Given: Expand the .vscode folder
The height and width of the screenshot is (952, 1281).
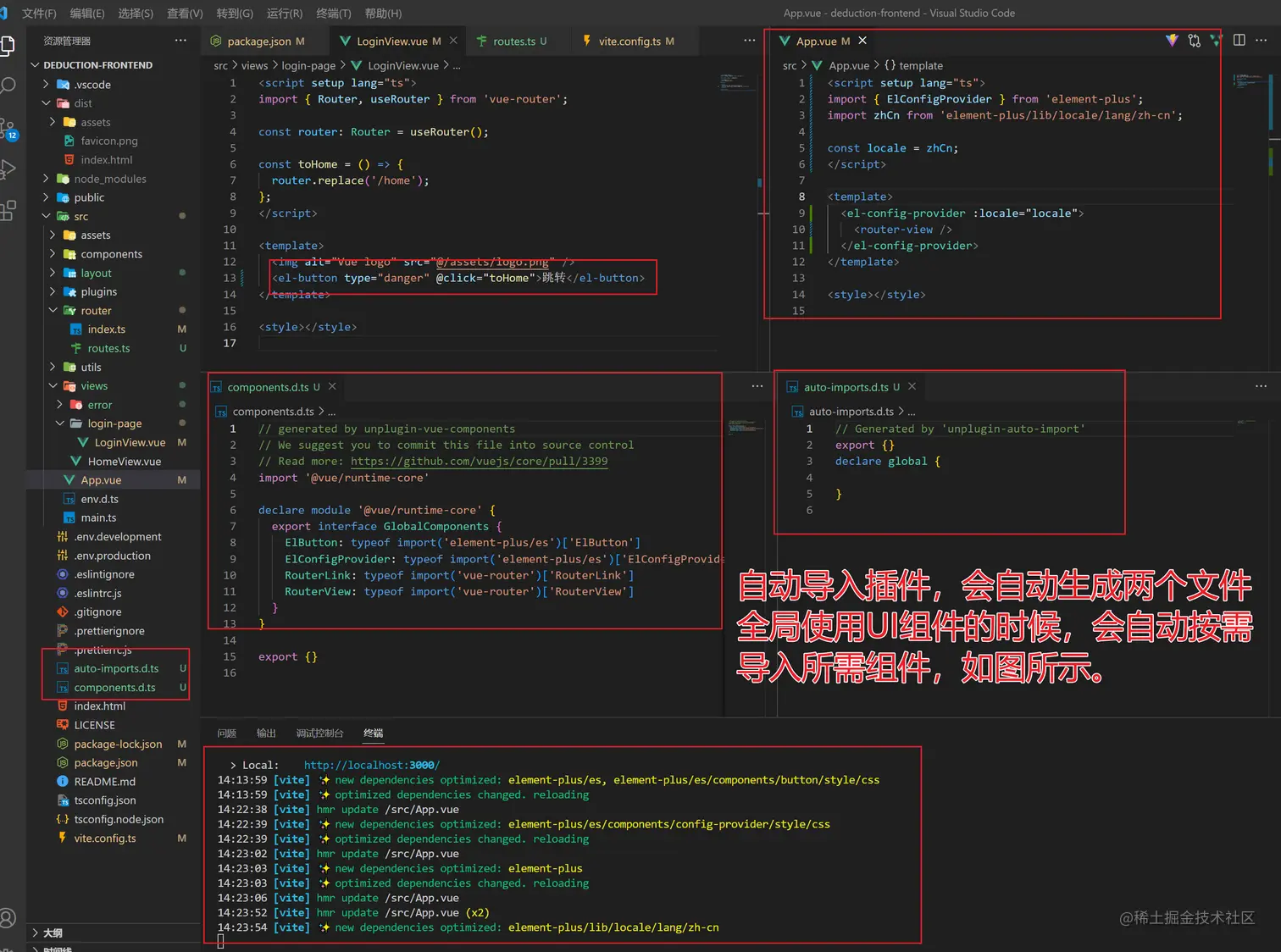Looking at the screenshot, I should click(47, 85).
